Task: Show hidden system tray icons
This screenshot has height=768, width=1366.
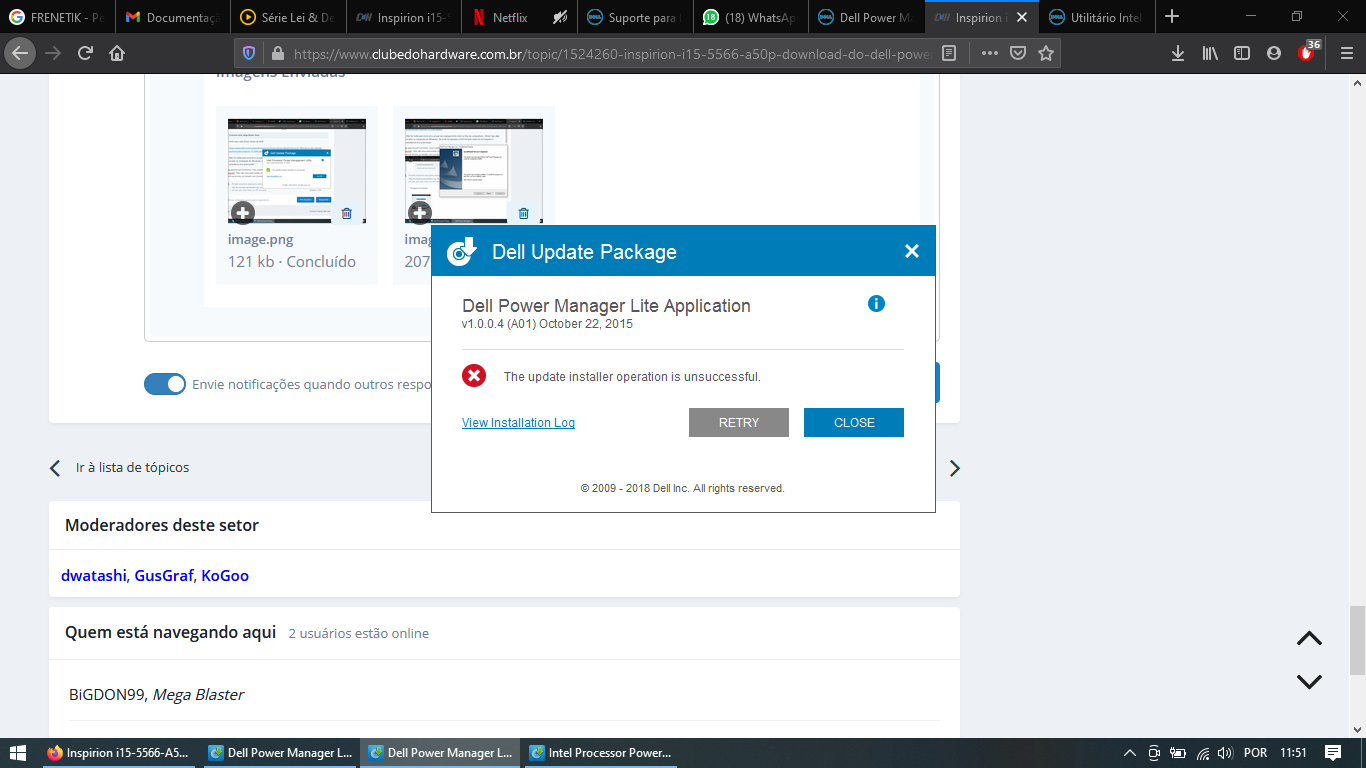Action: (x=1130, y=753)
